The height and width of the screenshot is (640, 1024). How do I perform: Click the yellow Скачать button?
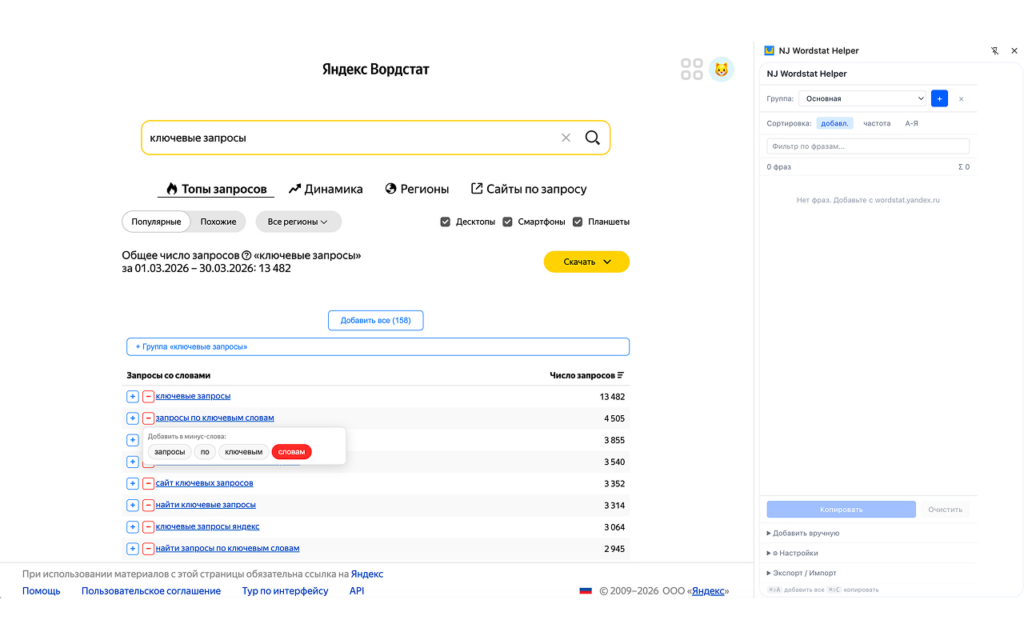[586, 262]
